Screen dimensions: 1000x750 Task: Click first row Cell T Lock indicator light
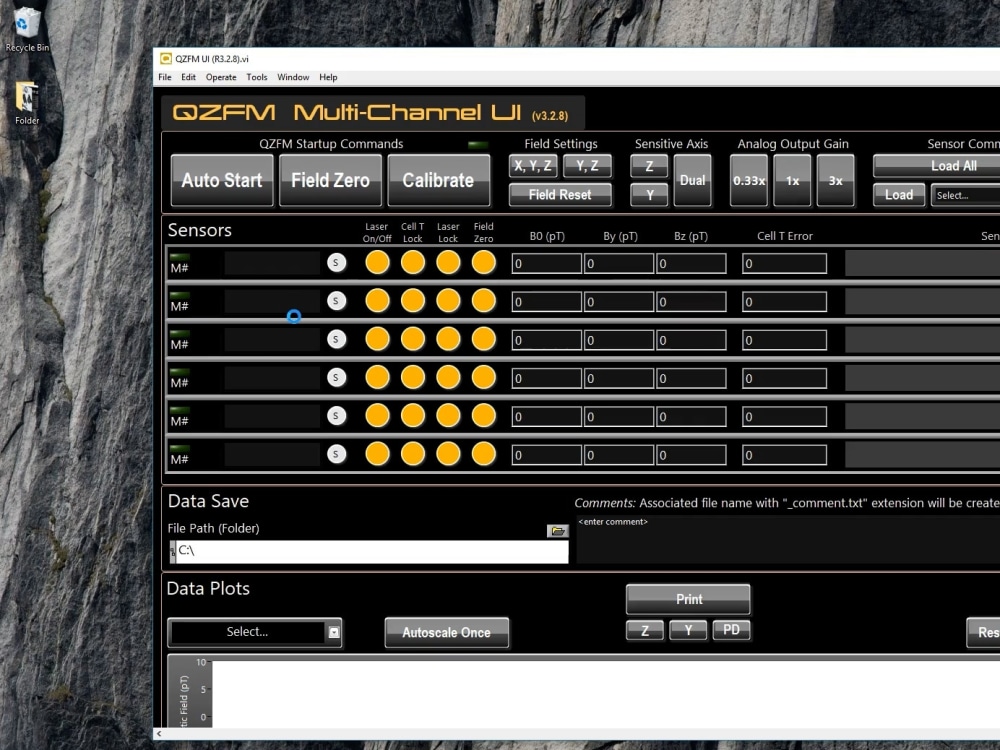pos(413,262)
